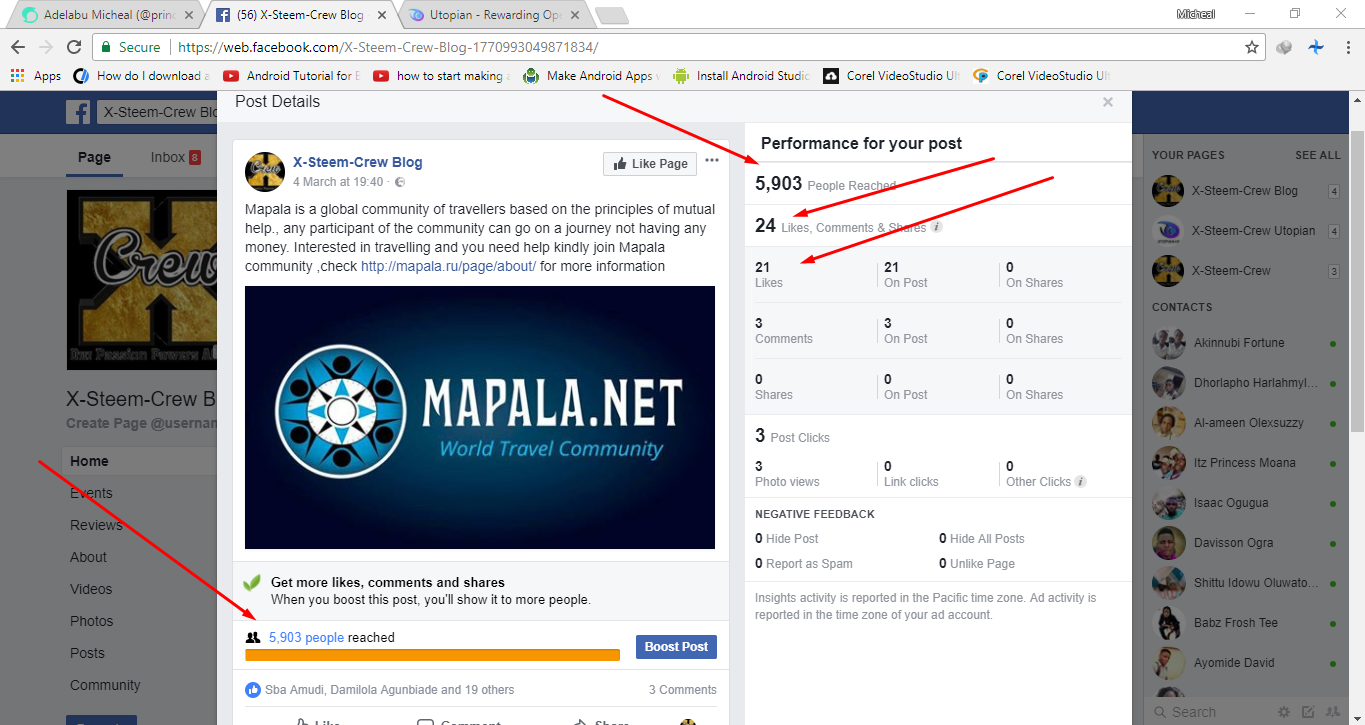Click the Facebook logo in the header
Screen dimensions: 1365x725
click(78, 112)
